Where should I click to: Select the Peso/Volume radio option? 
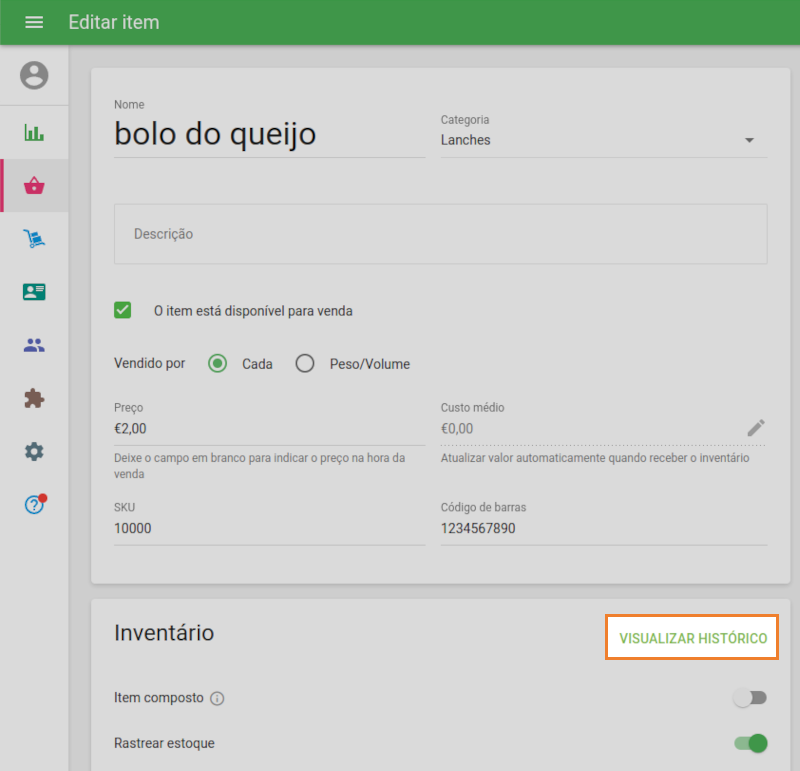pos(304,364)
